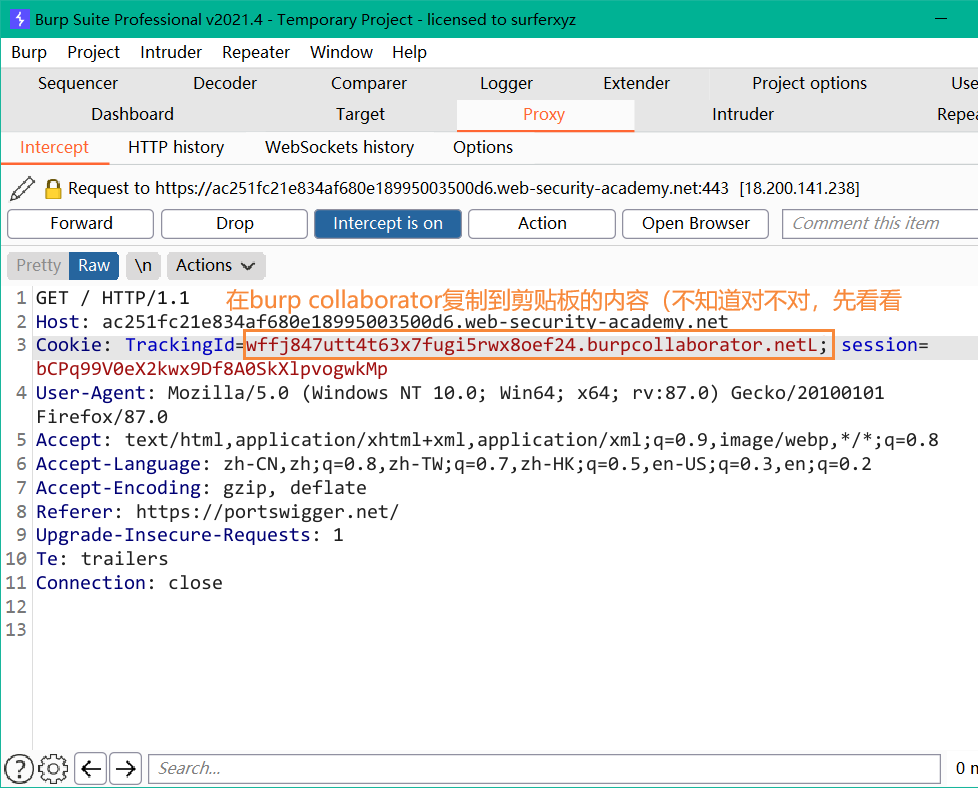Switch to the Sequencer tab

click(78, 84)
